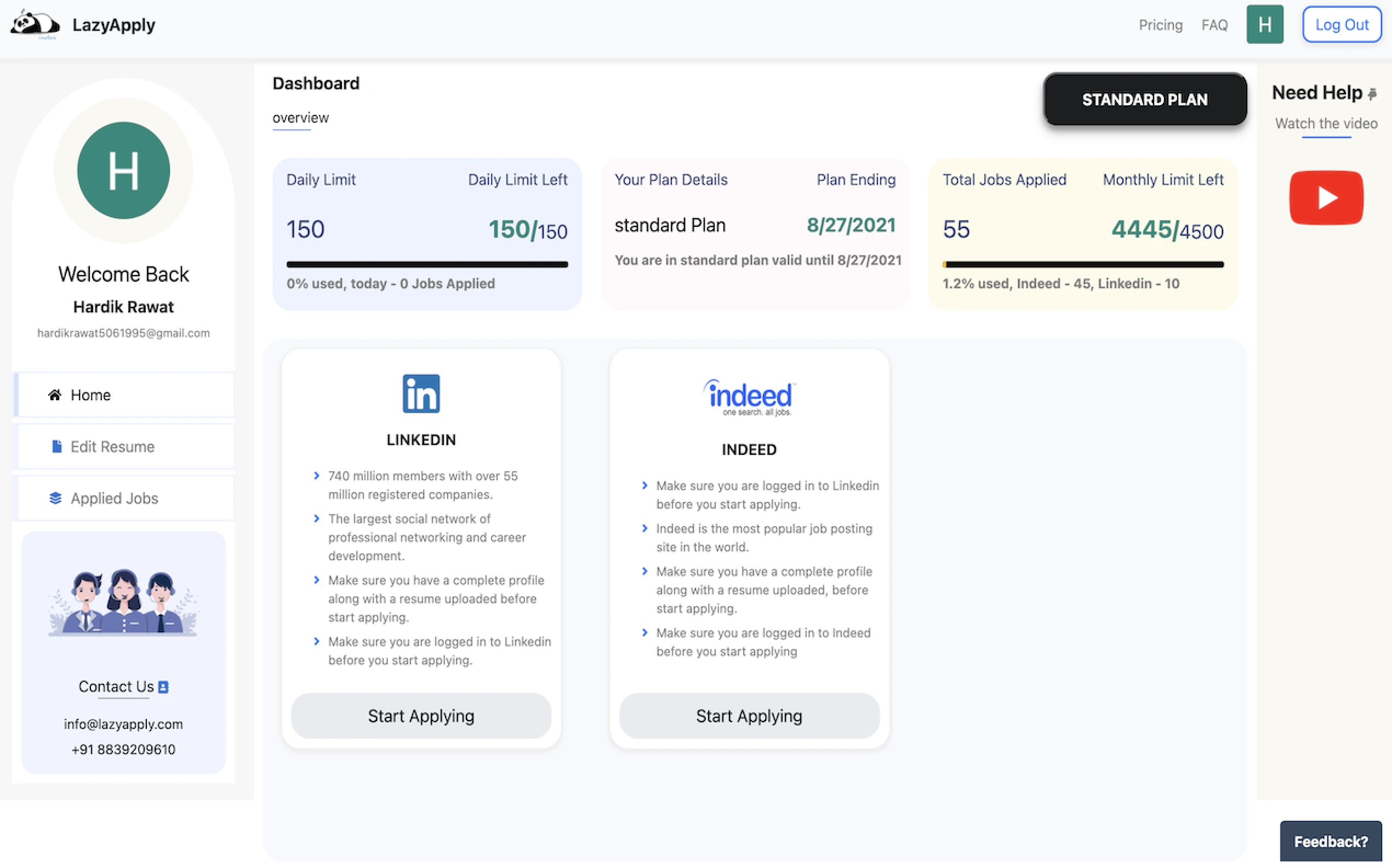Click the large H avatar in sidebar
The width and height of the screenshot is (1392, 868).
(x=123, y=170)
